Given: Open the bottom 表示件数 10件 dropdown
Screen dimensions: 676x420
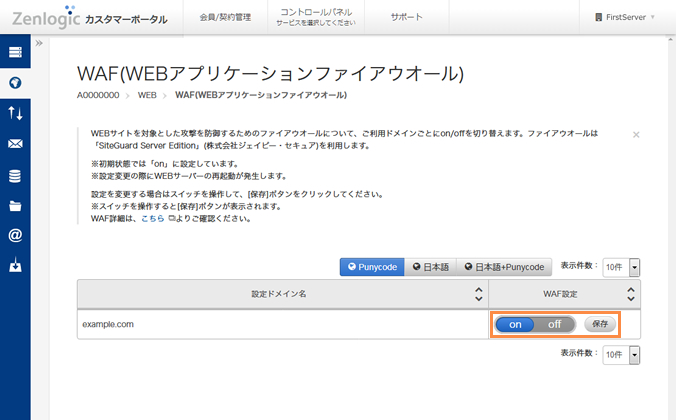Looking at the screenshot, I should pos(621,355).
